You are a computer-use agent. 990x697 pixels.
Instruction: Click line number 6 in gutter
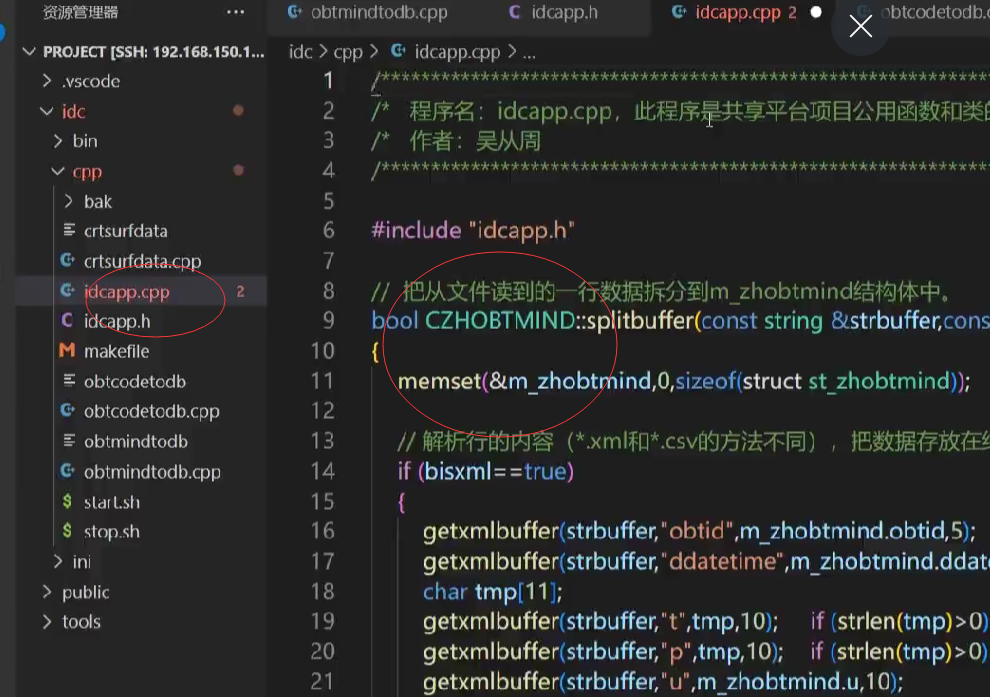tap(328, 230)
